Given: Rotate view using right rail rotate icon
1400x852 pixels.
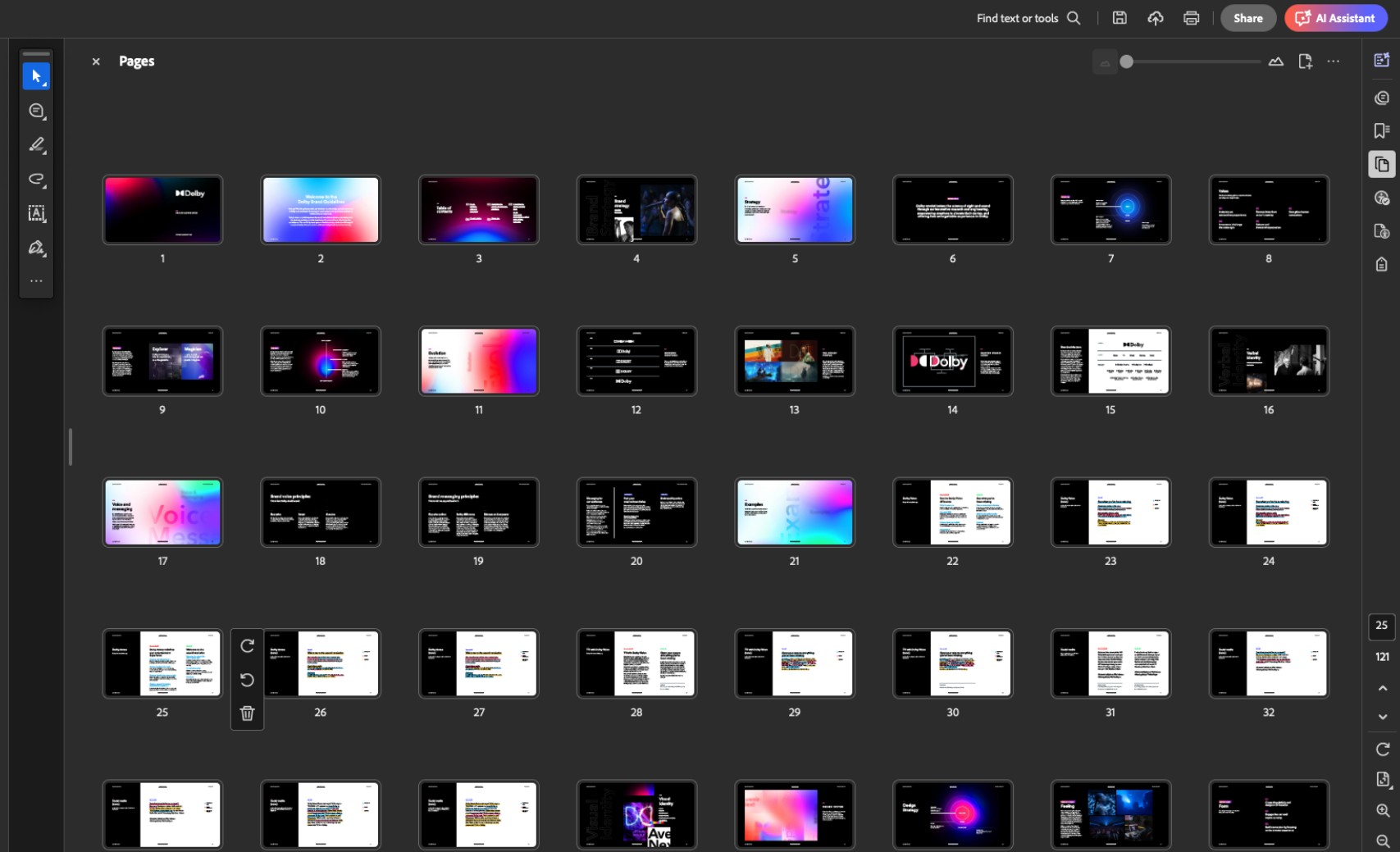Looking at the screenshot, I should [x=1383, y=749].
